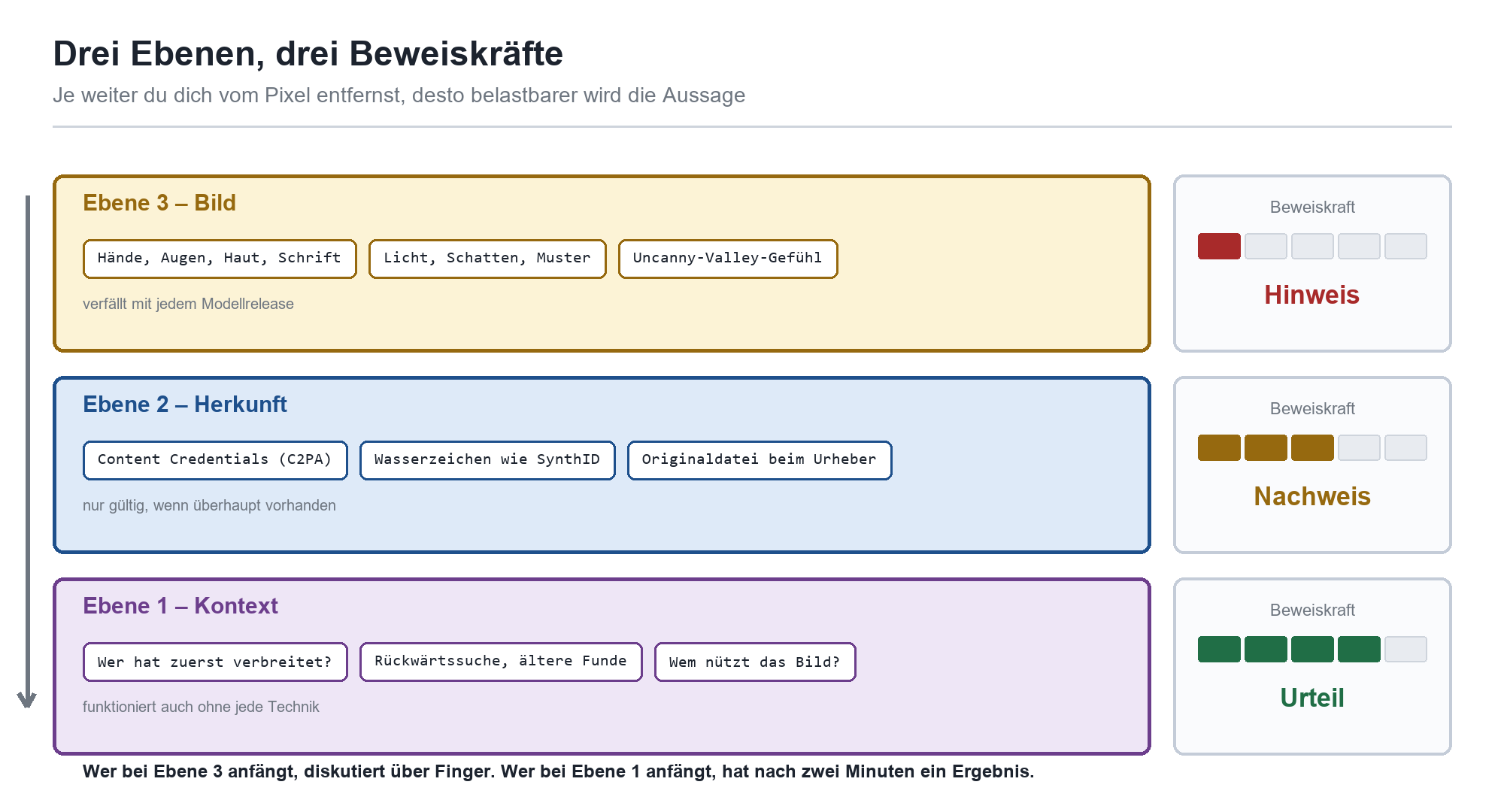Click 'funktioniert auch ohne jede Technik' note
The width and height of the screenshot is (1504, 812).
[201, 707]
